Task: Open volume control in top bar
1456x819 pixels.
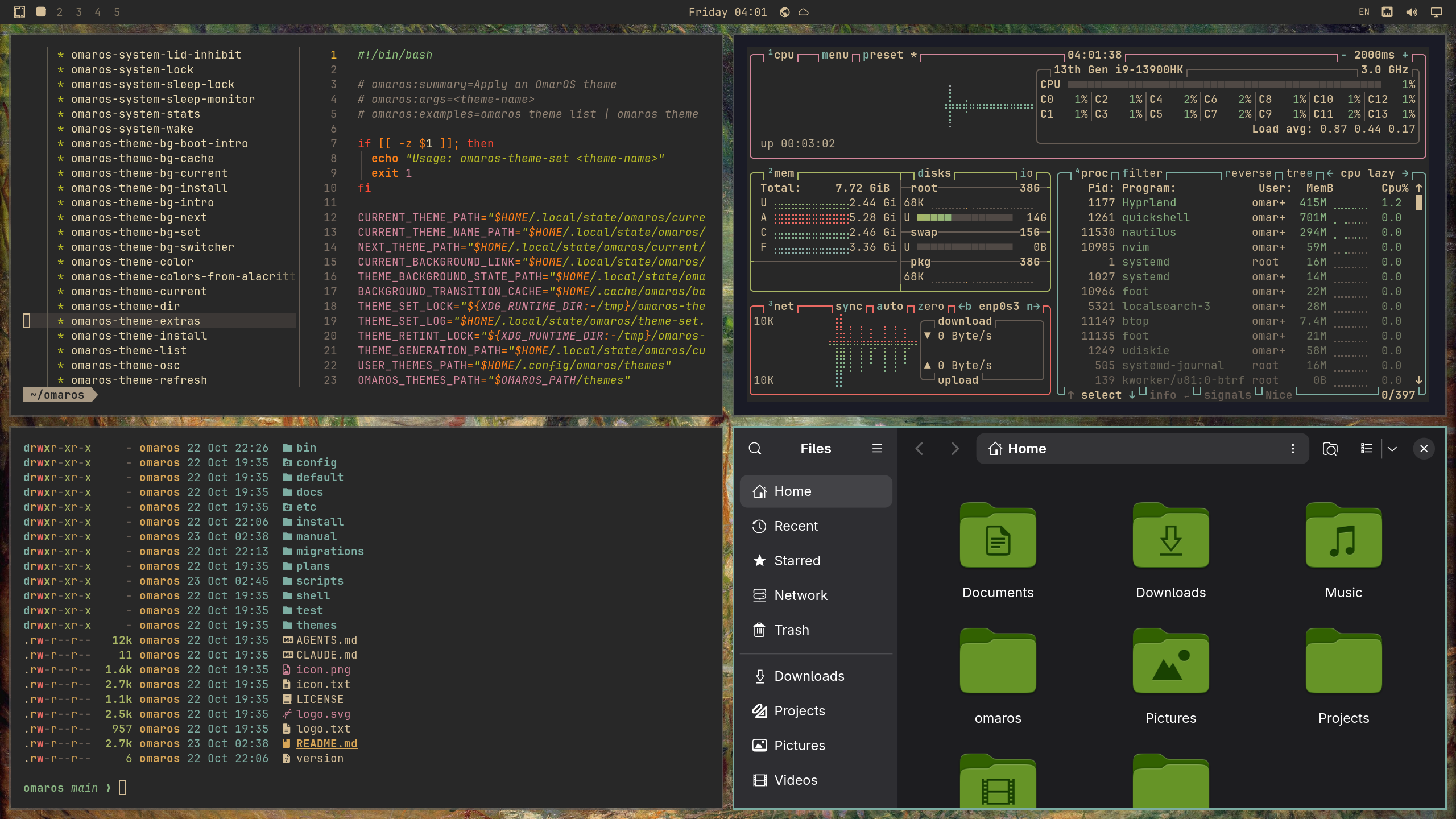Action: pyautogui.click(x=1411, y=12)
